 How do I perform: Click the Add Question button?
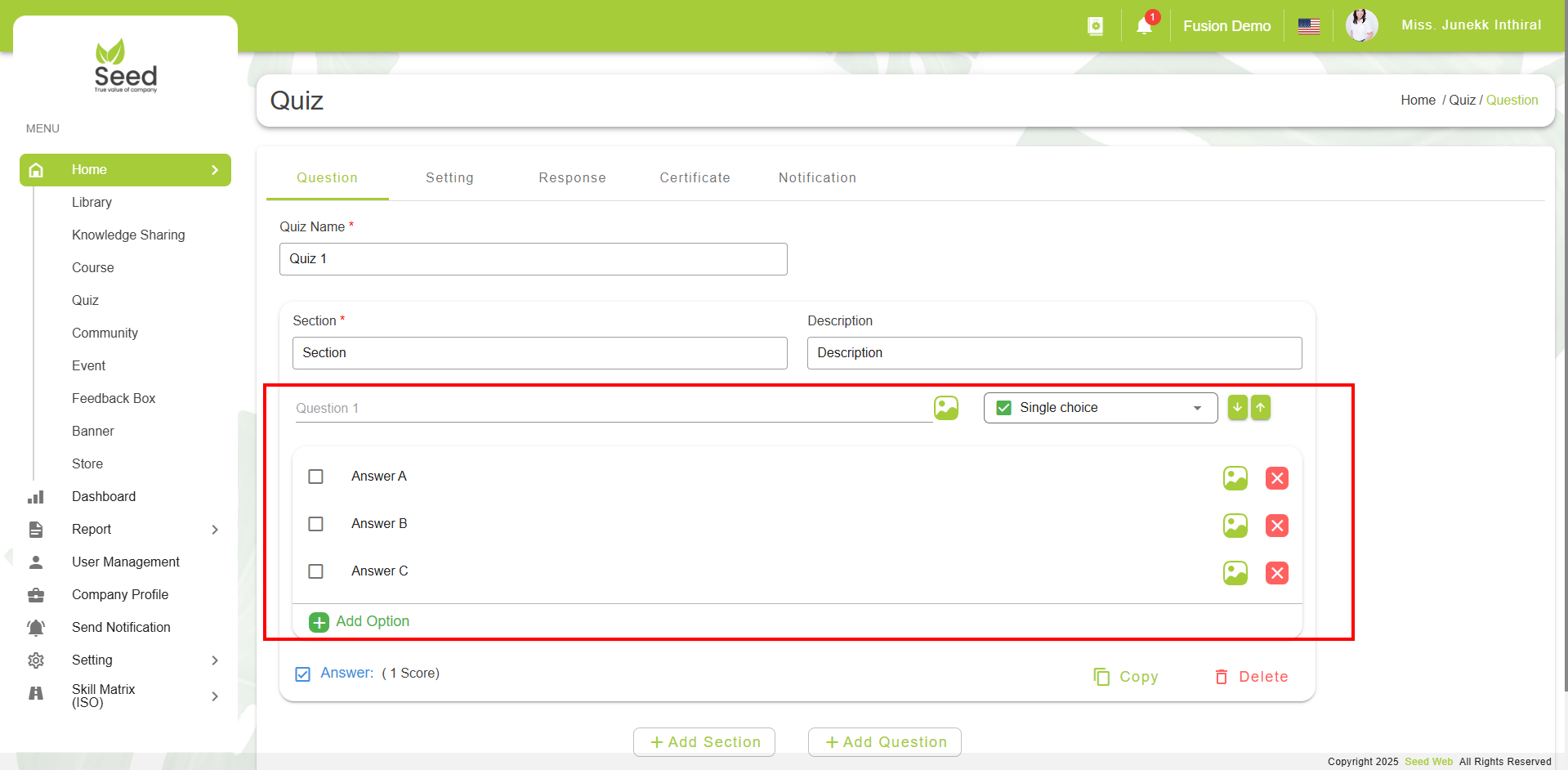click(x=884, y=741)
